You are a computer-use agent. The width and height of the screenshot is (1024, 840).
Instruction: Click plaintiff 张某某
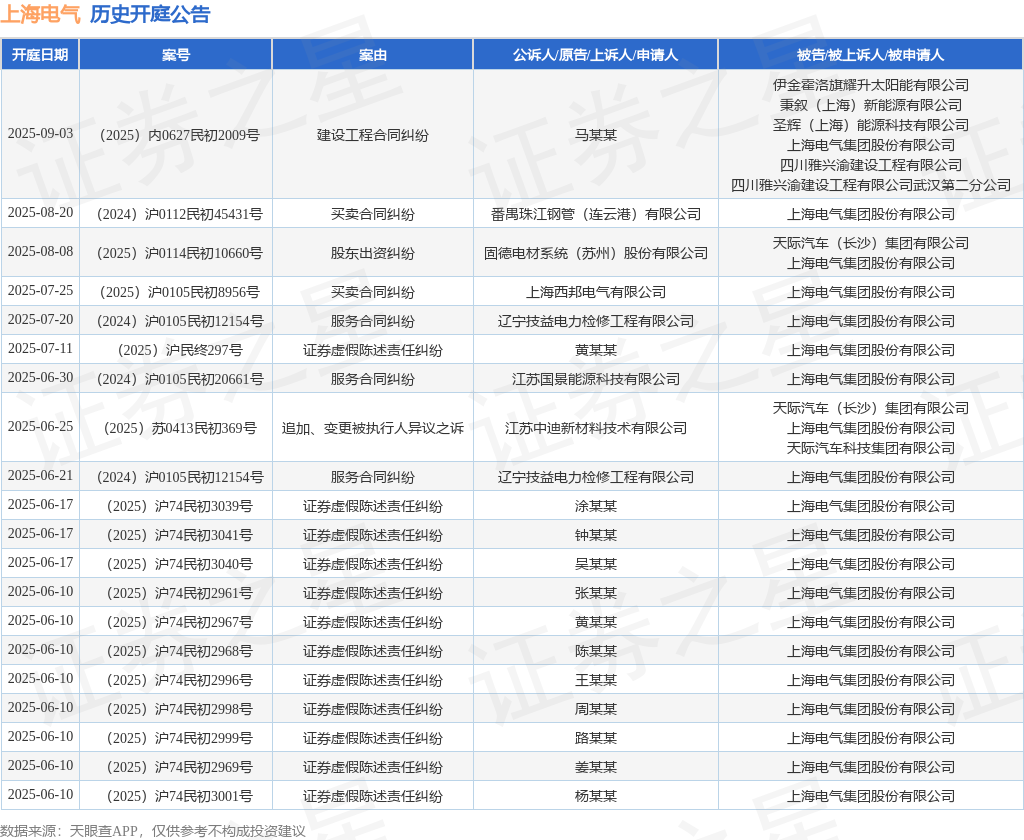click(595, 594)
